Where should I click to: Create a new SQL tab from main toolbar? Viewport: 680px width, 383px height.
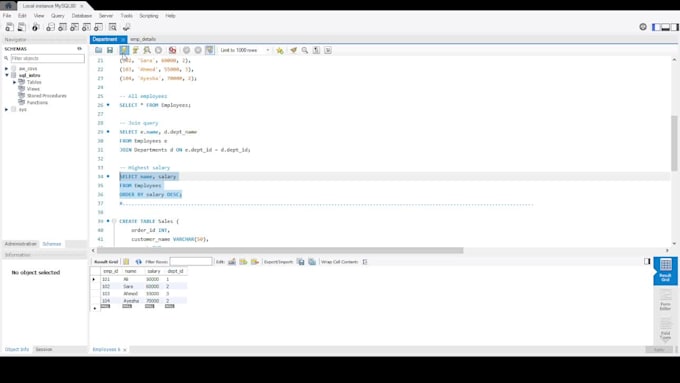click(9, 27)
